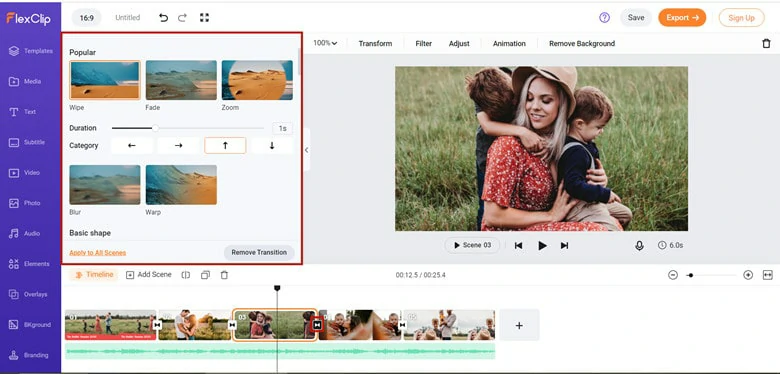Zoom in the timeline
This screenshot has width=780, height=374.
pyautogui.click(x=748, y=275)
